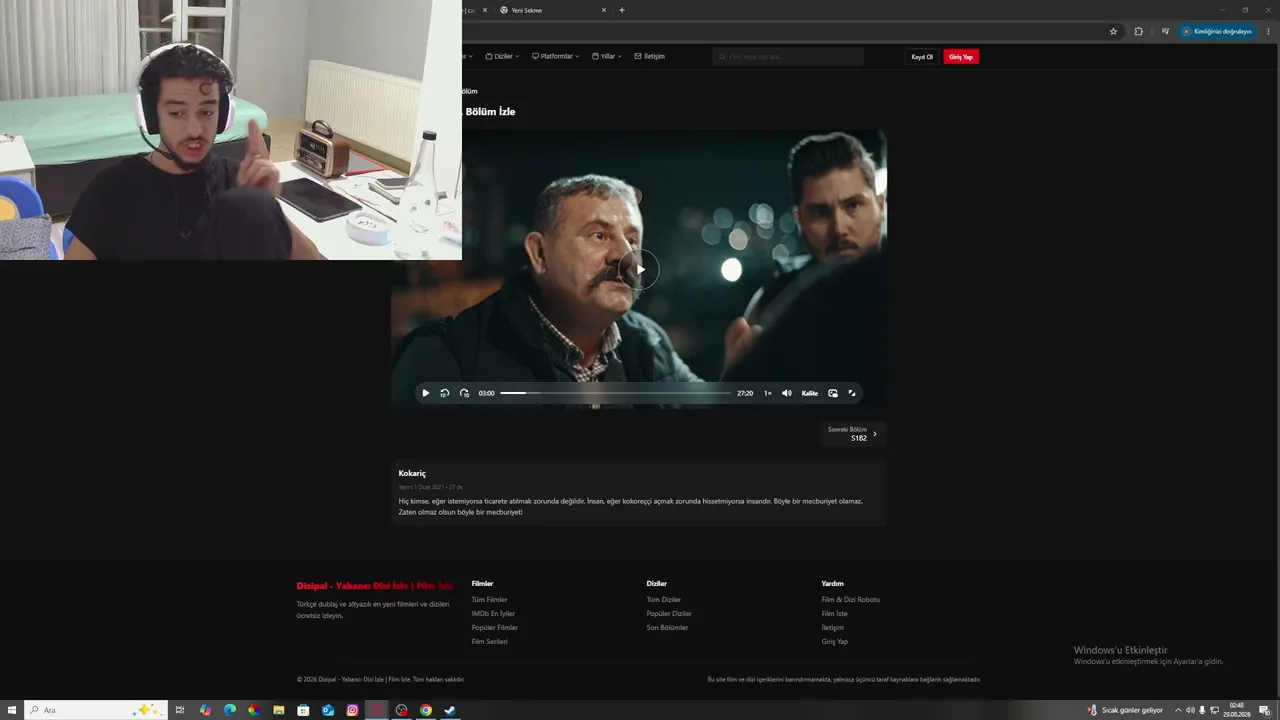Open Film İste footer link
Viewport: 1280px width, 720px height.
(834, 614)
